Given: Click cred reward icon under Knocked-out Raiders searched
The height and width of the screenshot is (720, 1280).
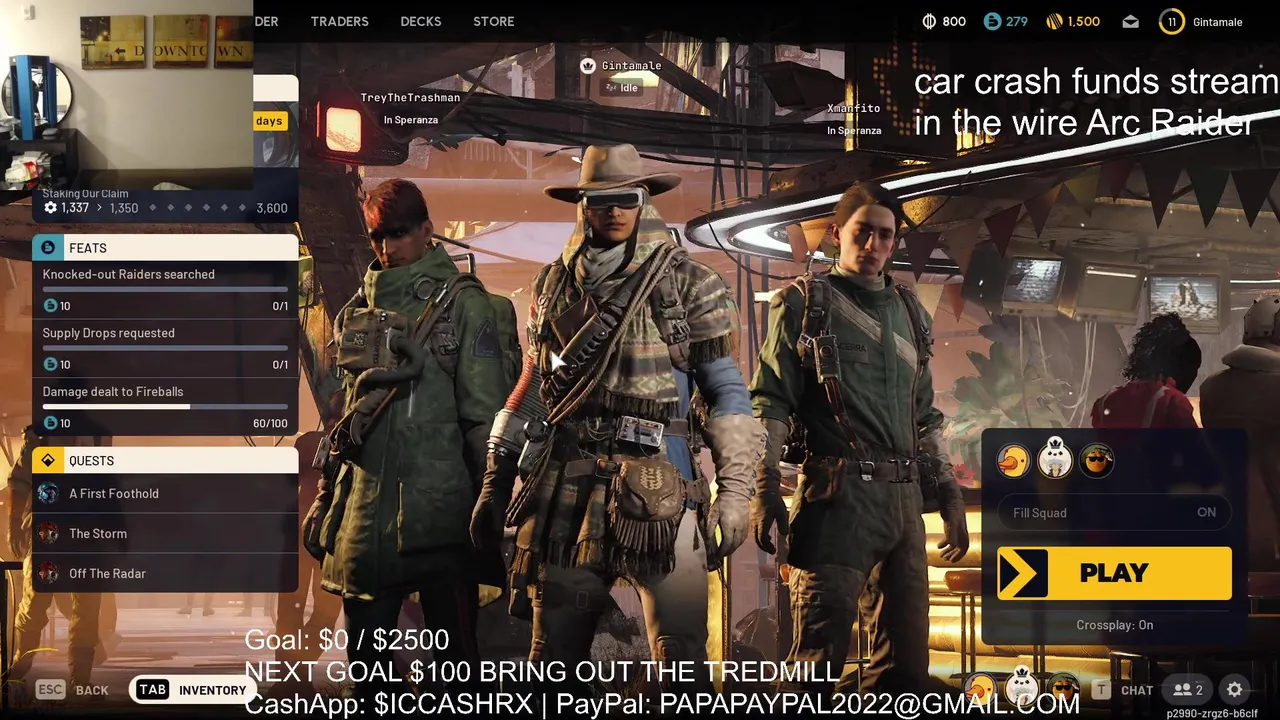Looking at the screenshot, I should [50, 306].
